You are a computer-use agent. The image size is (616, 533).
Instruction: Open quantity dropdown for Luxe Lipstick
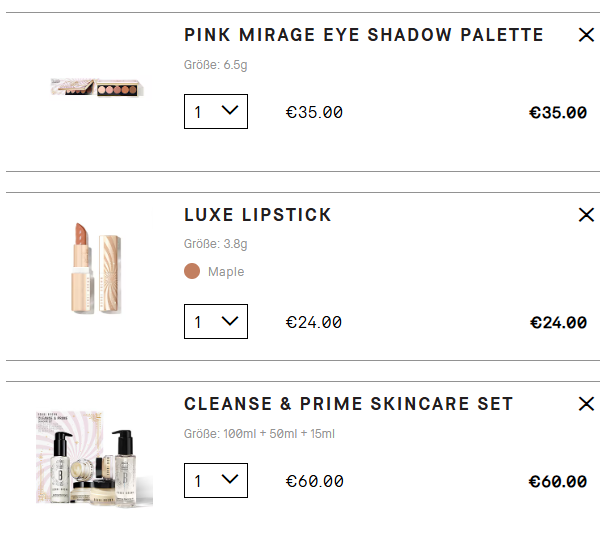tap(216, 322)
